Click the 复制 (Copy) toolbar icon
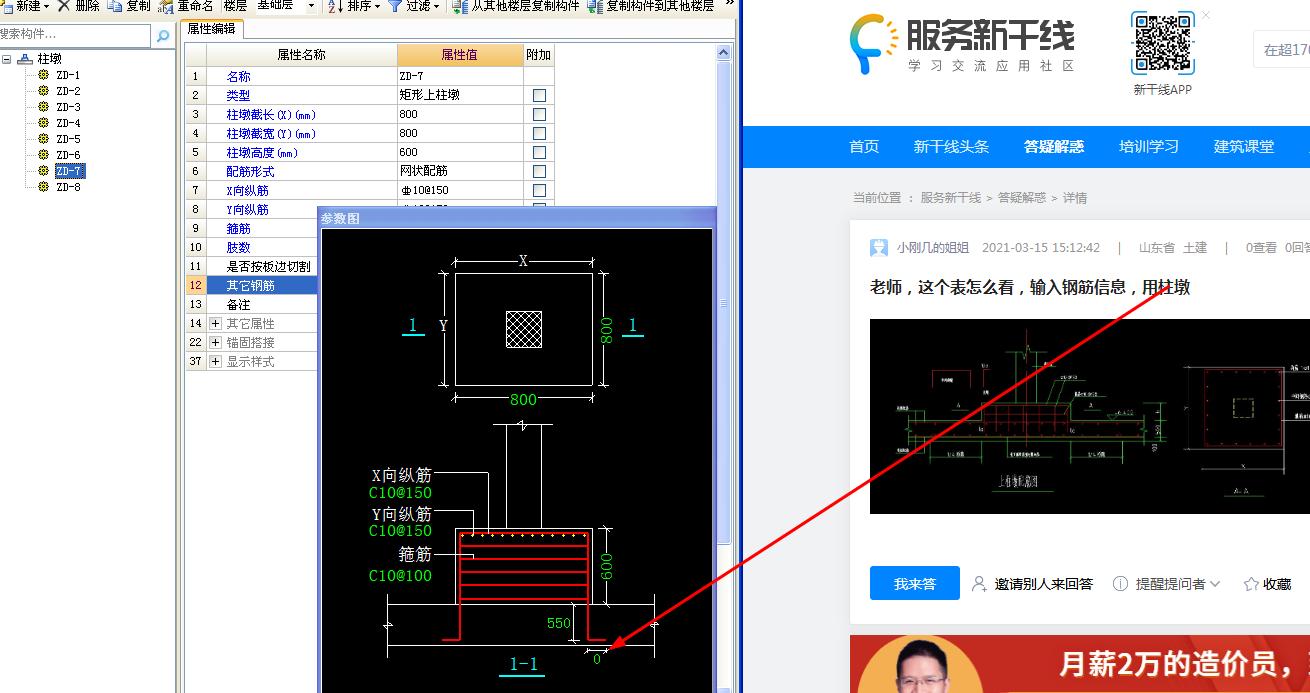1310x693 pixels. pyautogui.click(x=115, y=6)
